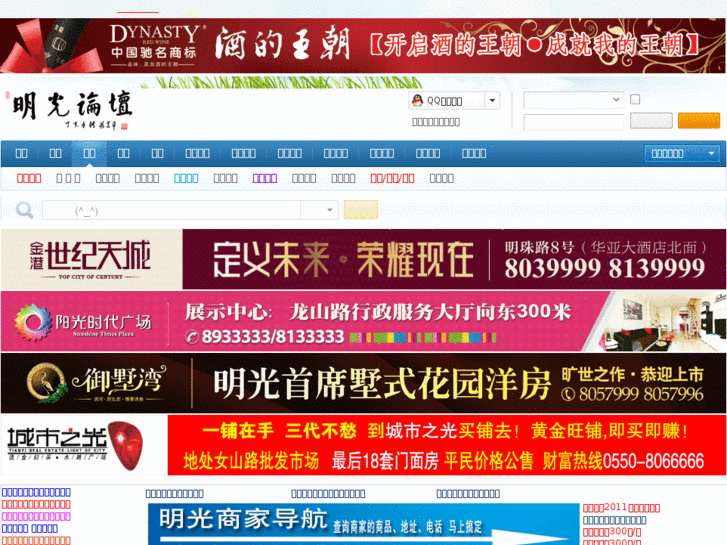
Task: Click the magnifying glass search icon
Action: tap(24, 210)
